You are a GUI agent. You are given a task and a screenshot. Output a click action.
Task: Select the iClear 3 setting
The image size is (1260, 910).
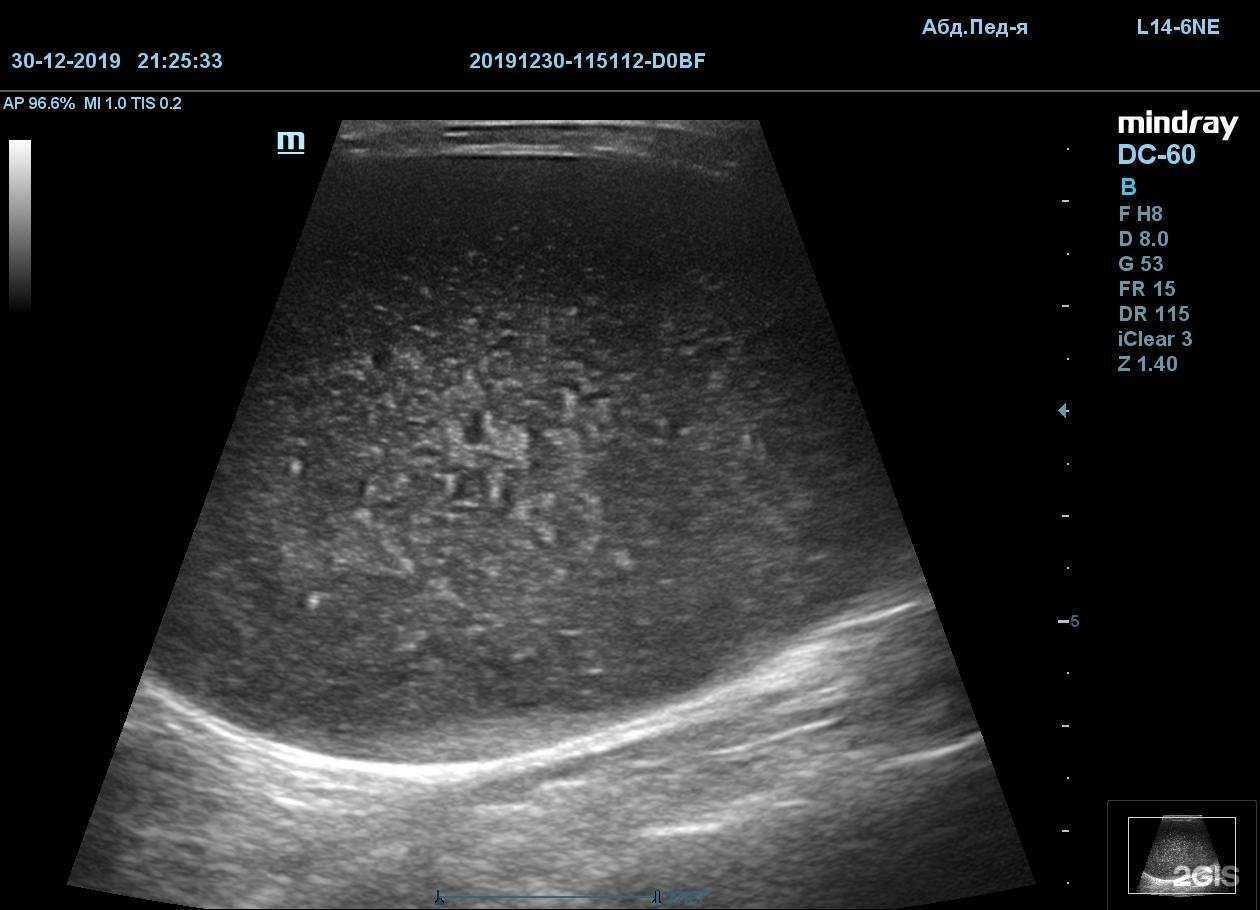[x=1155, y=339]
